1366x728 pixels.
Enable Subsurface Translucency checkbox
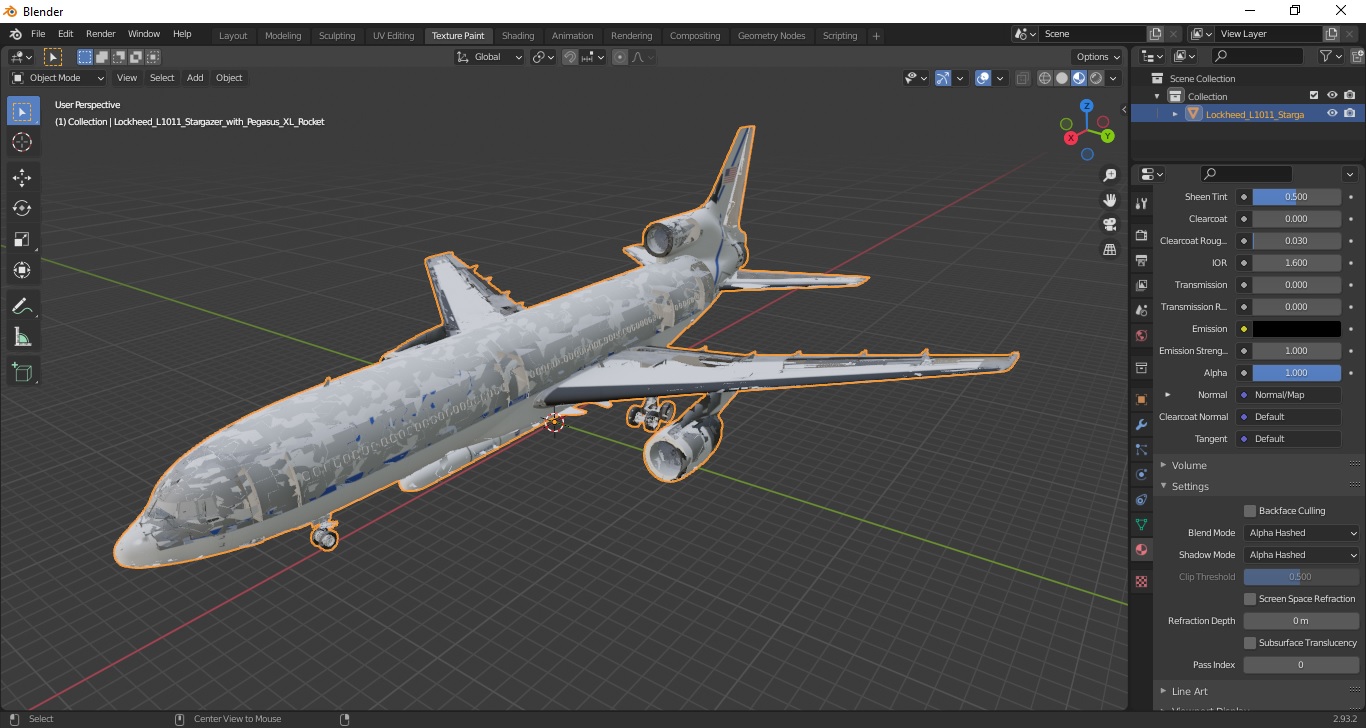pos(1250,643)
